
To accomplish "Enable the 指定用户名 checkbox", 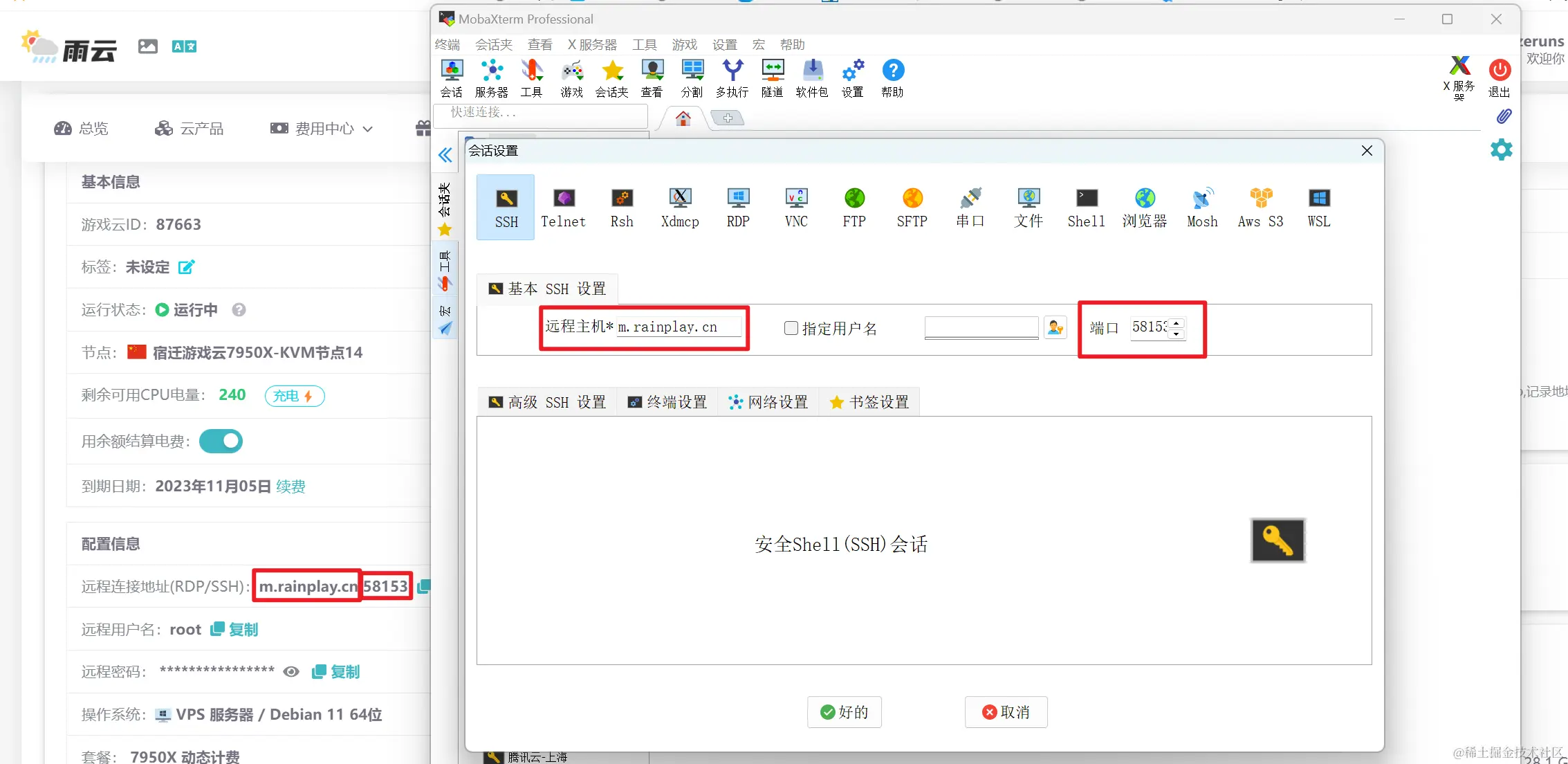I will pyautogui.click(x=791, y=328).
